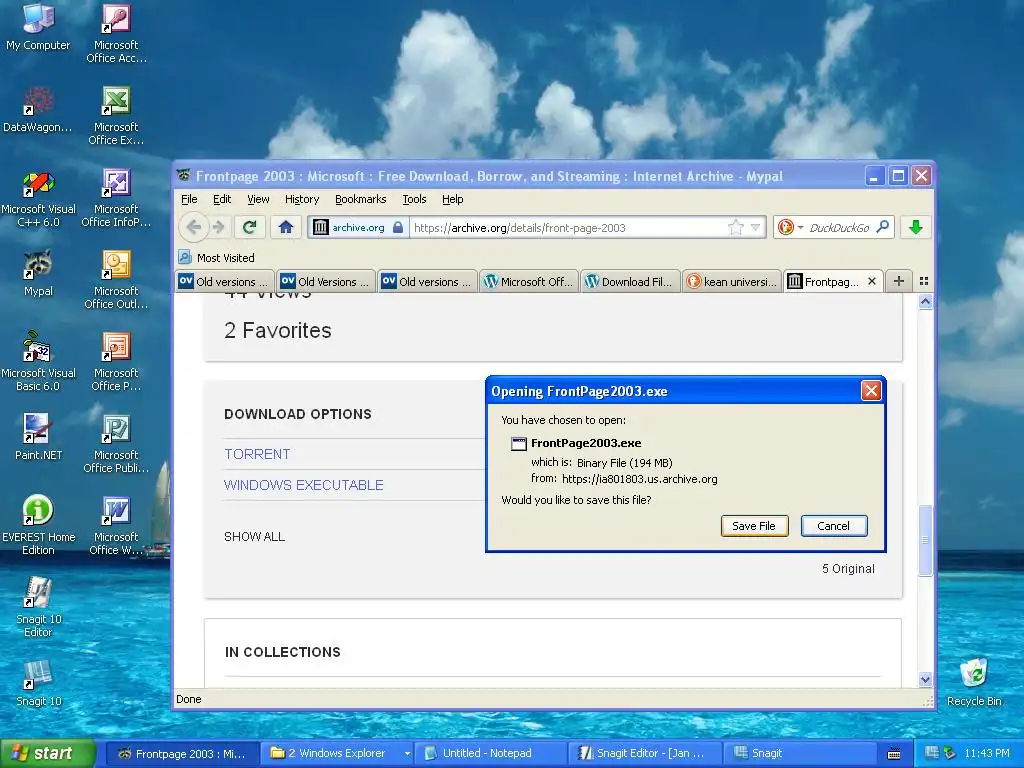Open Microsoft Office Excel shortcut
1024x768 pixels.
(116, 115)
